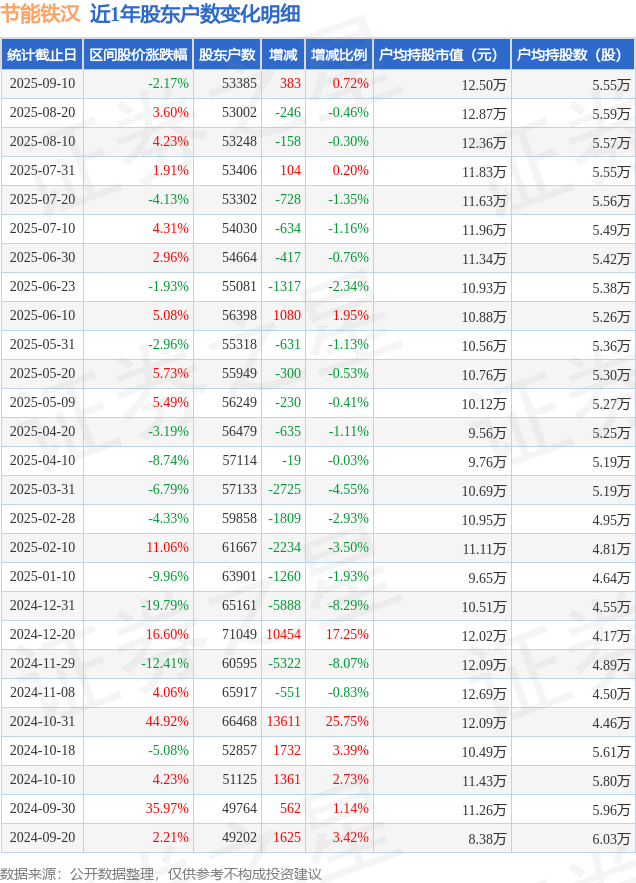
Task: Click the 统计截止日 column header
Action: [42, 55]
